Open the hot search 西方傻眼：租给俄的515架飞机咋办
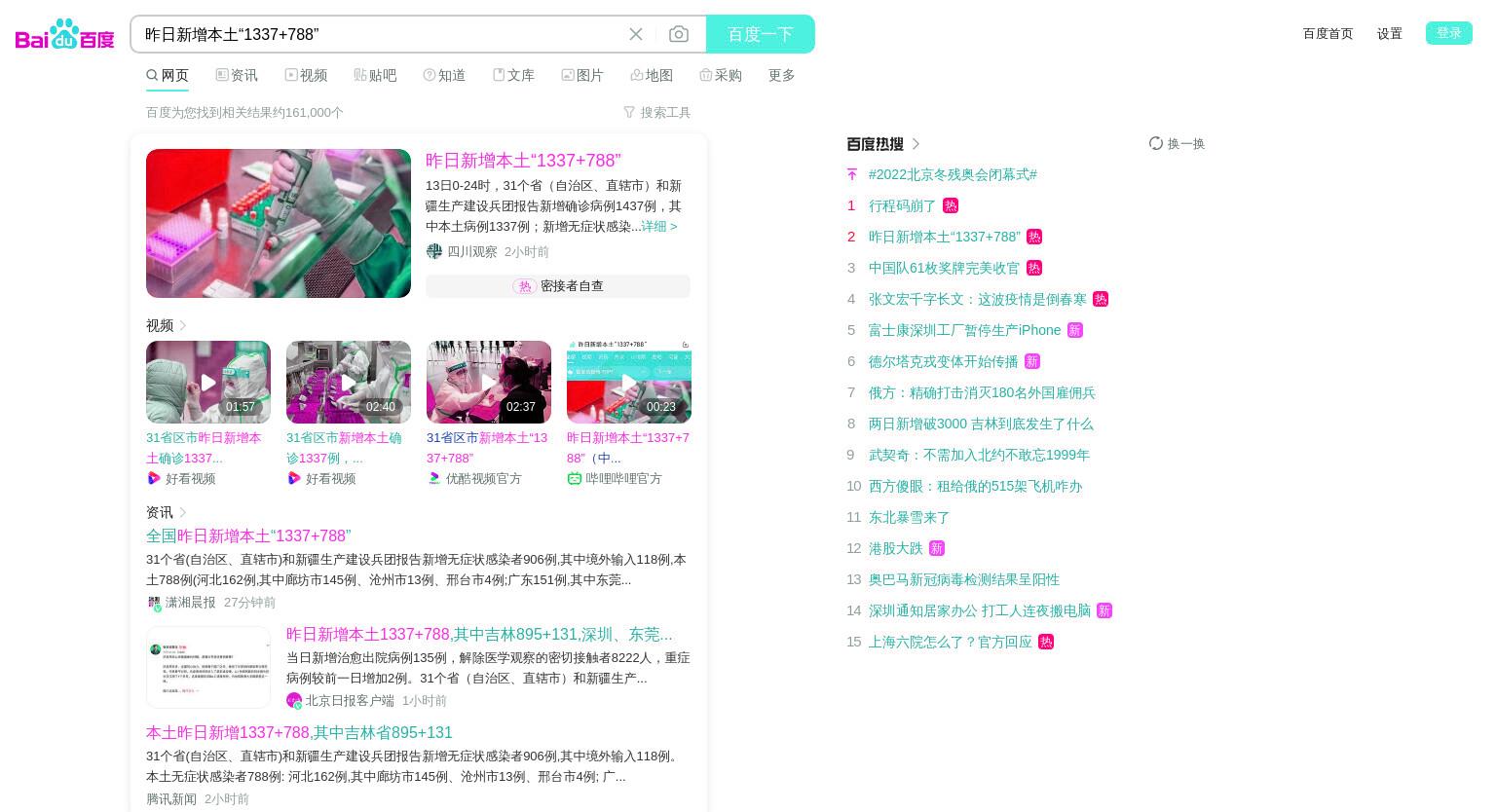This screenshot has height=812, width=1496. tap(975, 486)
